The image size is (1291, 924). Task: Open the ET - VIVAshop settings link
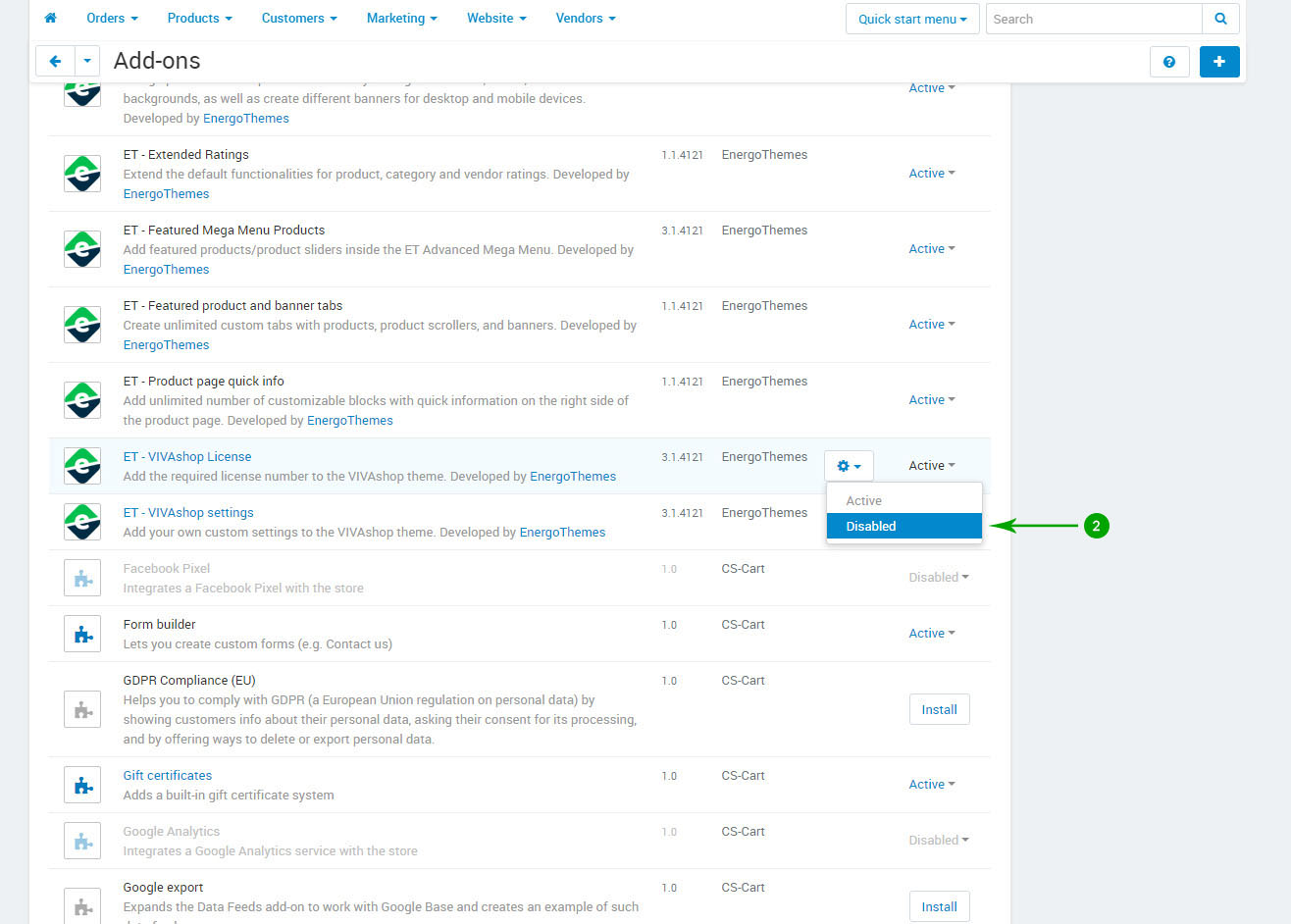[188, 513]
